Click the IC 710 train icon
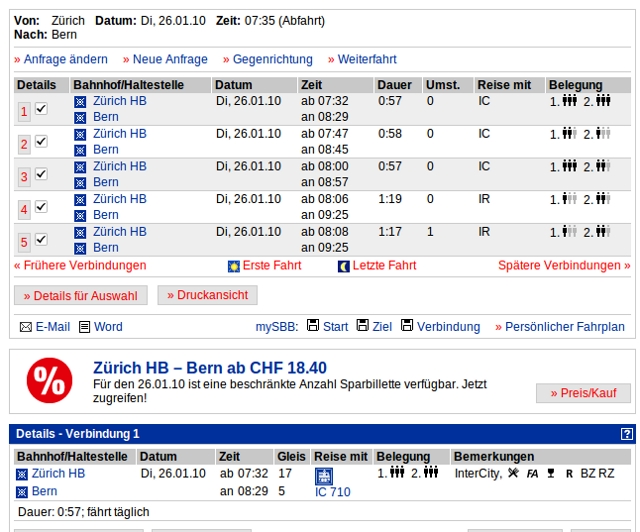This screenshot has height=532, width=640. pyautogui.click(x=324, y=475)
